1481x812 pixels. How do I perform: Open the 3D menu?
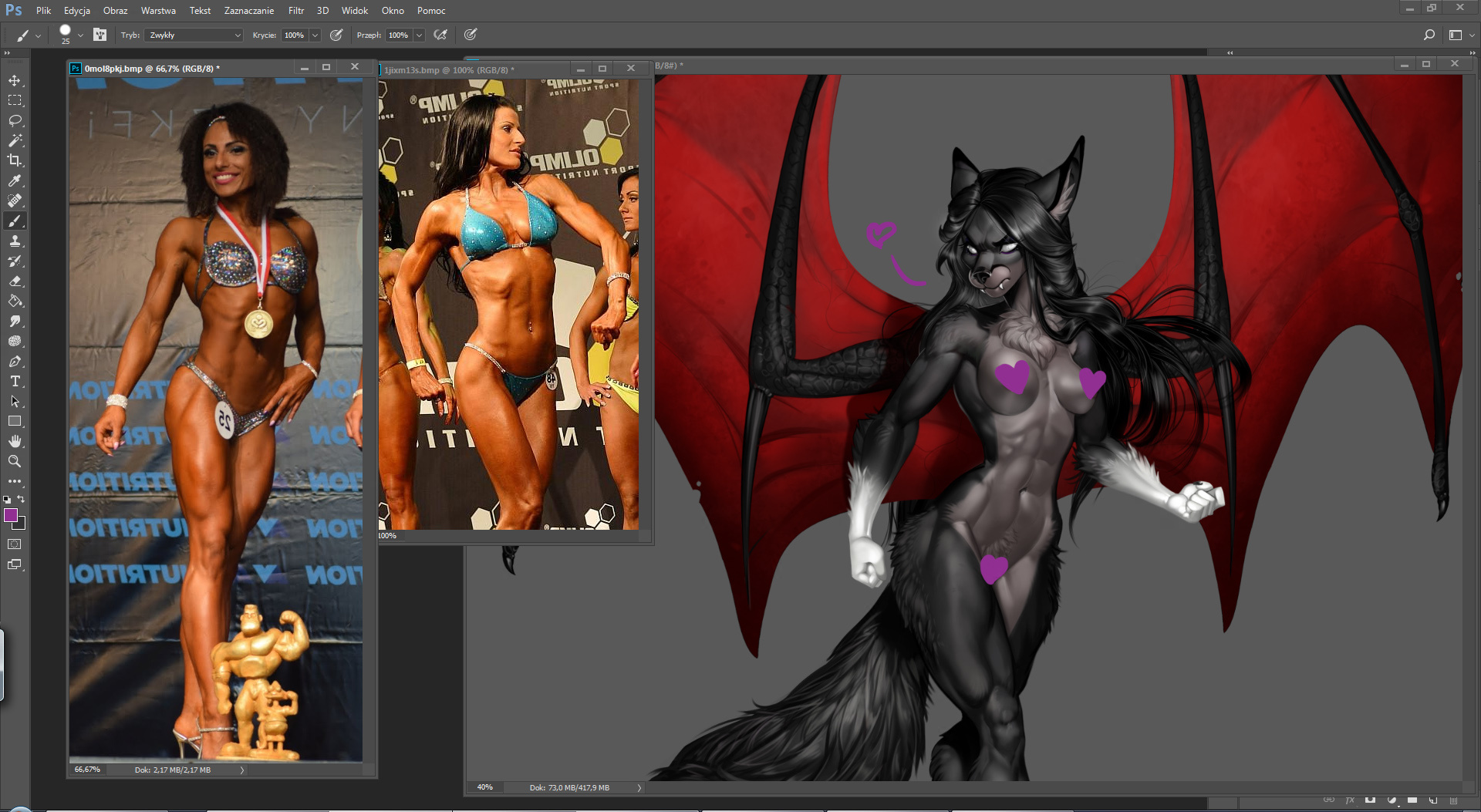[x=322, y=11]
